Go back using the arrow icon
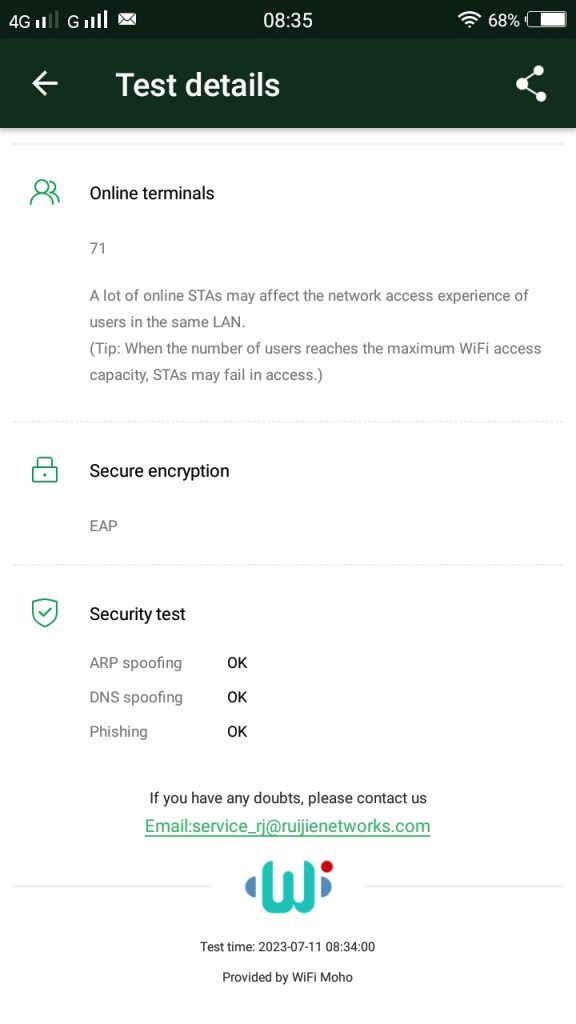Viewport: 576px width, 1024px height. 44,84
